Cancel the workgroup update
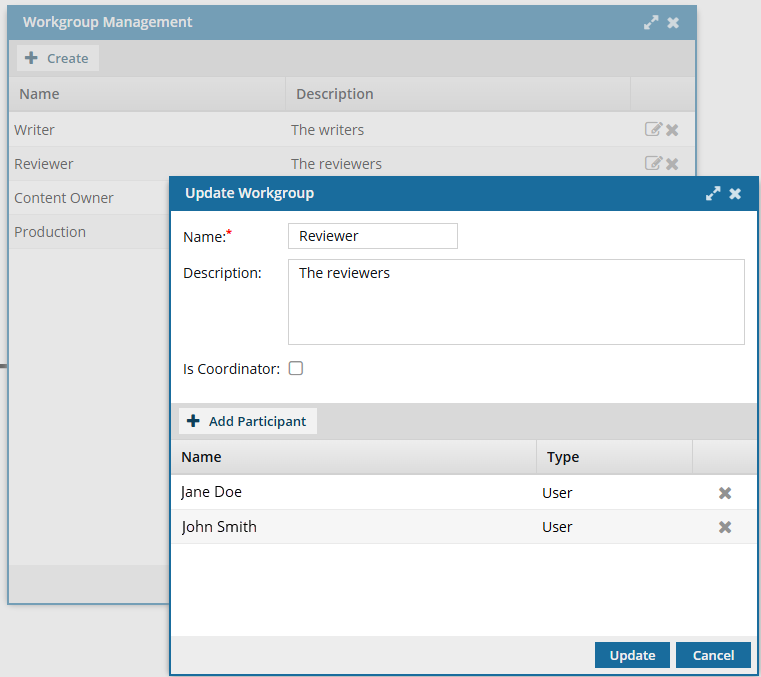The height and width of the screenshot is (677, 761). click(713, 655)
